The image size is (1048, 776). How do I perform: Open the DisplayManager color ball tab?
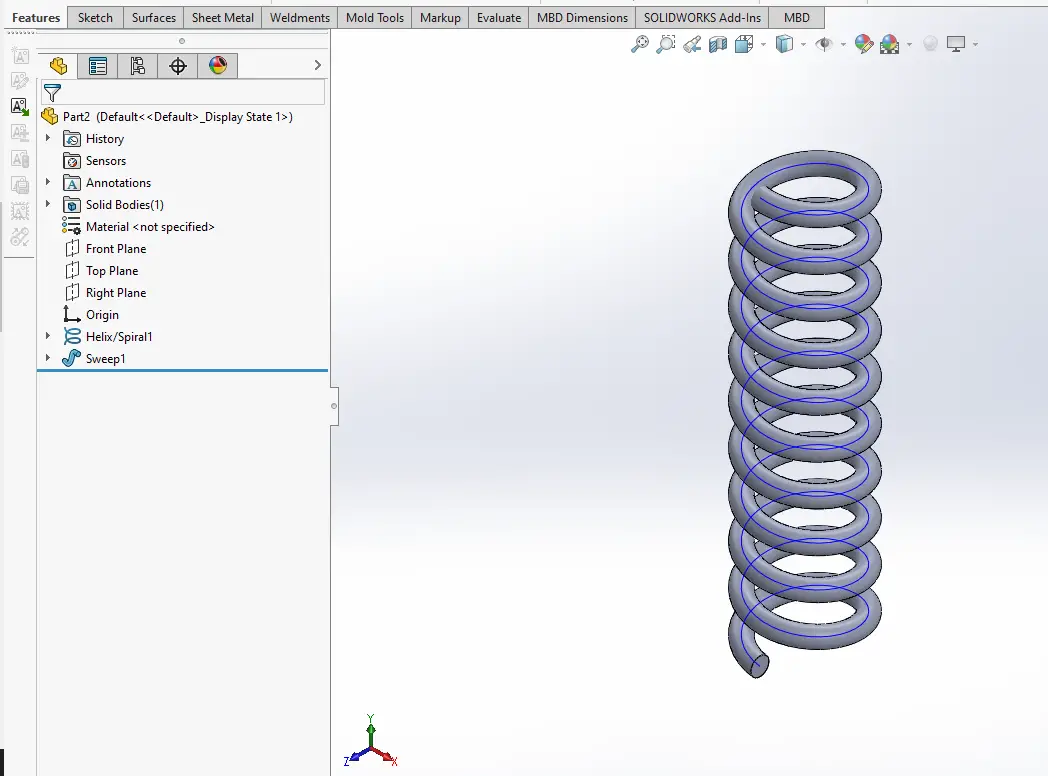pos(218,66)
